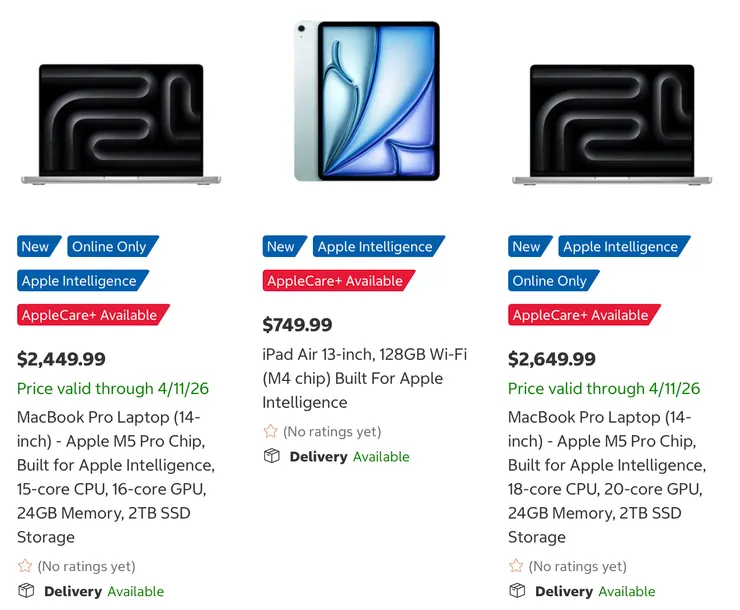The width and height of the screenshot is (740, 610).
Task: Click the Online Only badge on the $2,449.99 MacBook
Action: coord(109,247)
